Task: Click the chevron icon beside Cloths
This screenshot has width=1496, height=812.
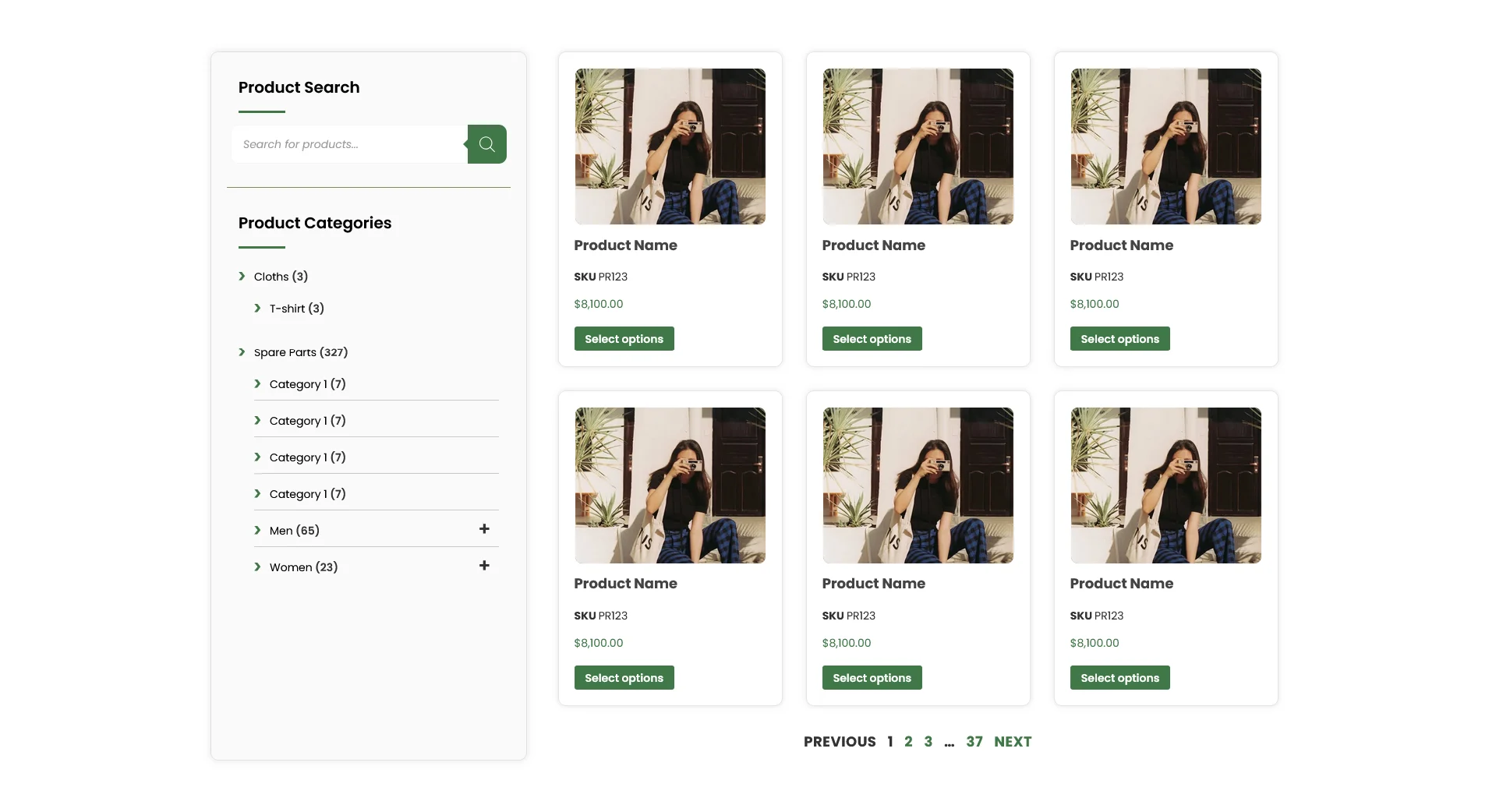Action: [242, 277]
